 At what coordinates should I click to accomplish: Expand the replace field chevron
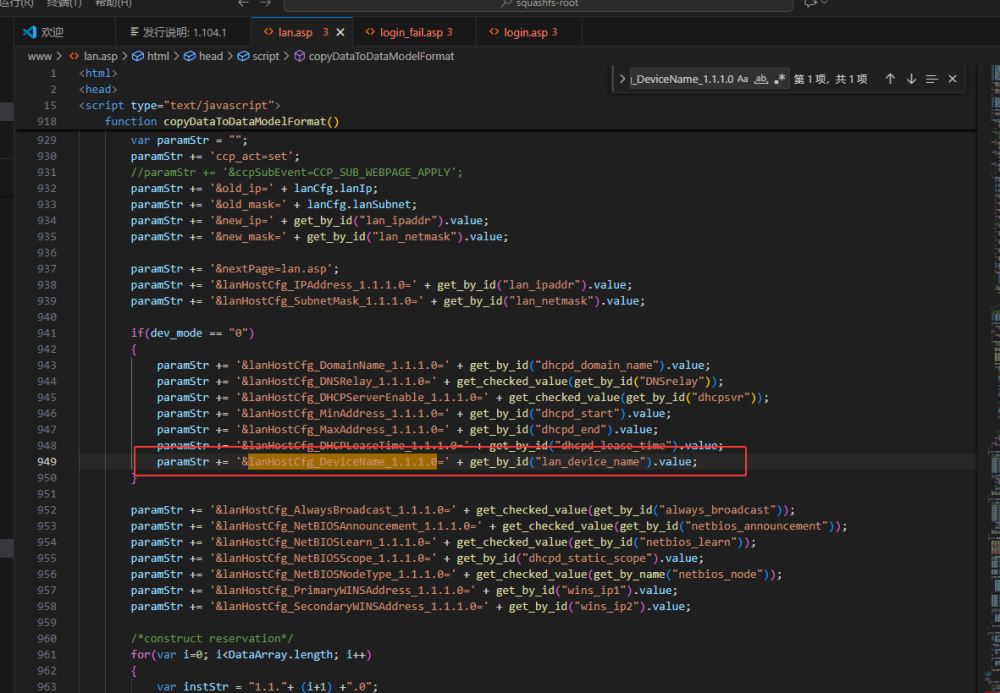coord(622,79)
